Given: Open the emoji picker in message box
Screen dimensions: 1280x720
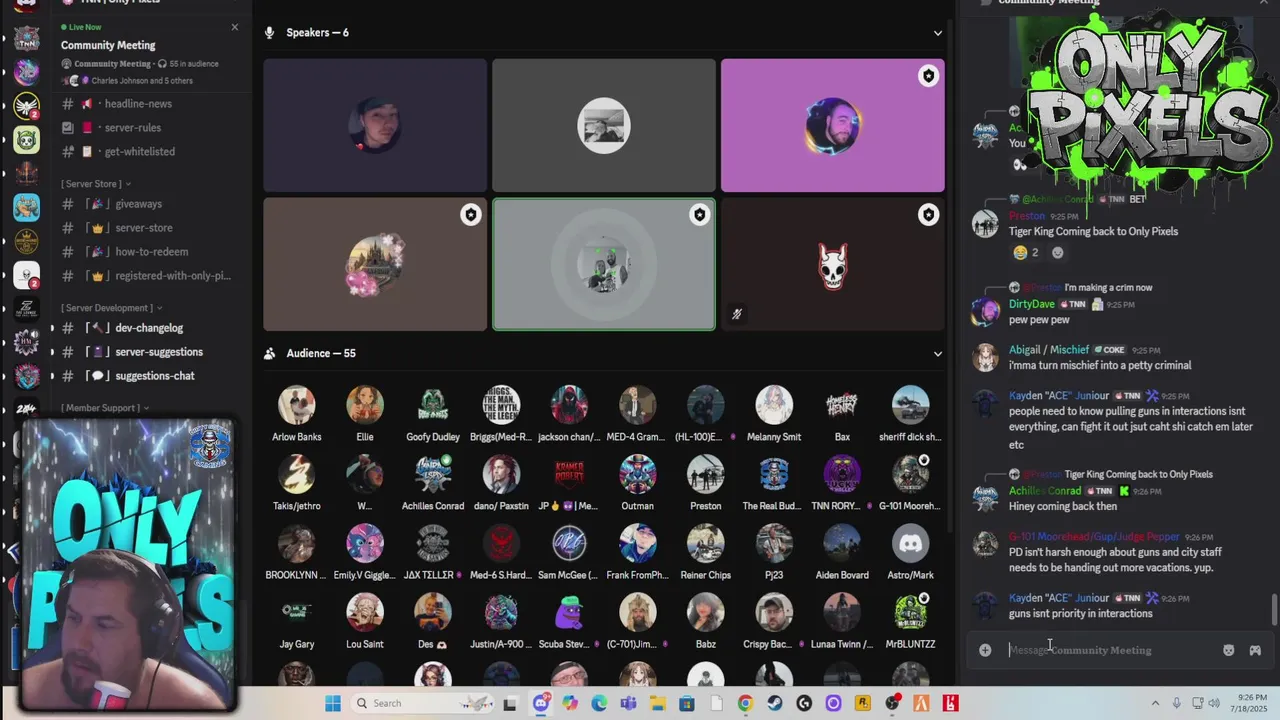Looking at the screenshot, I should click(x=1228, y=650).
